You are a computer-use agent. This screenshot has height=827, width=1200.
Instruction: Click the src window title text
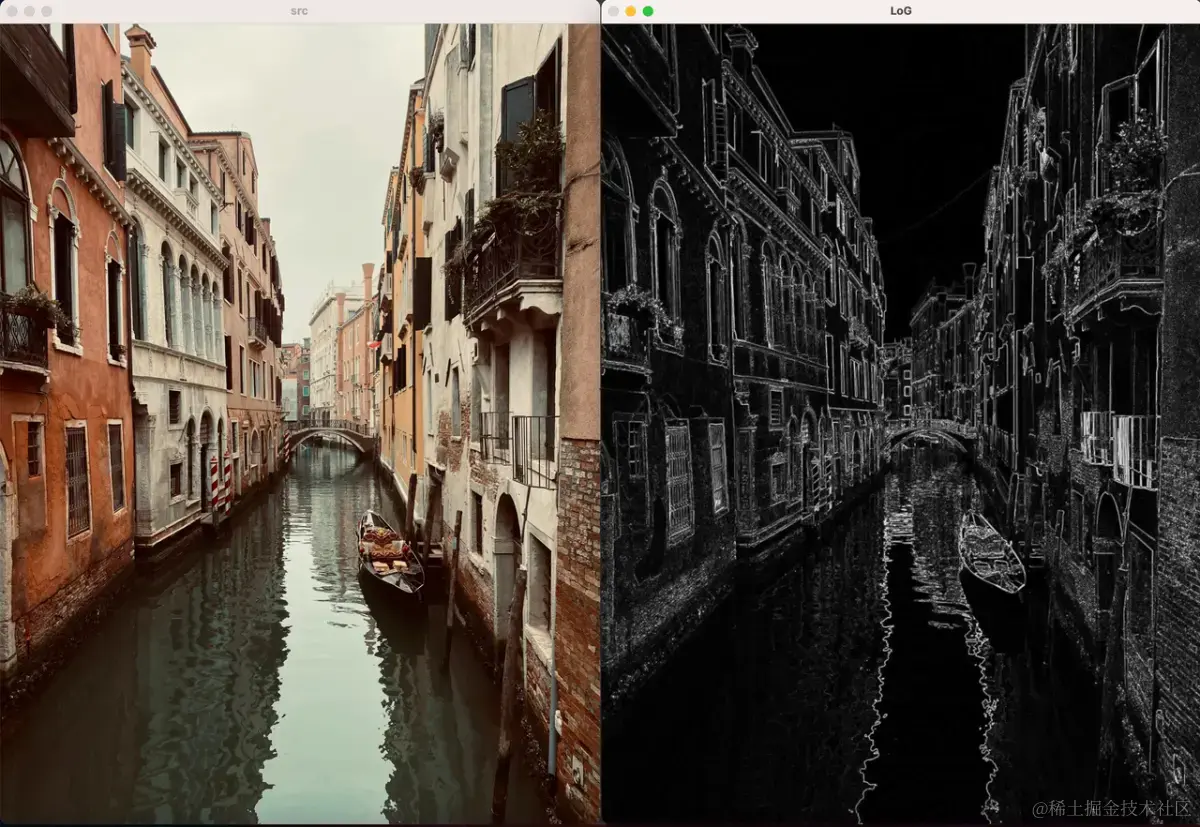pos(297,11)
